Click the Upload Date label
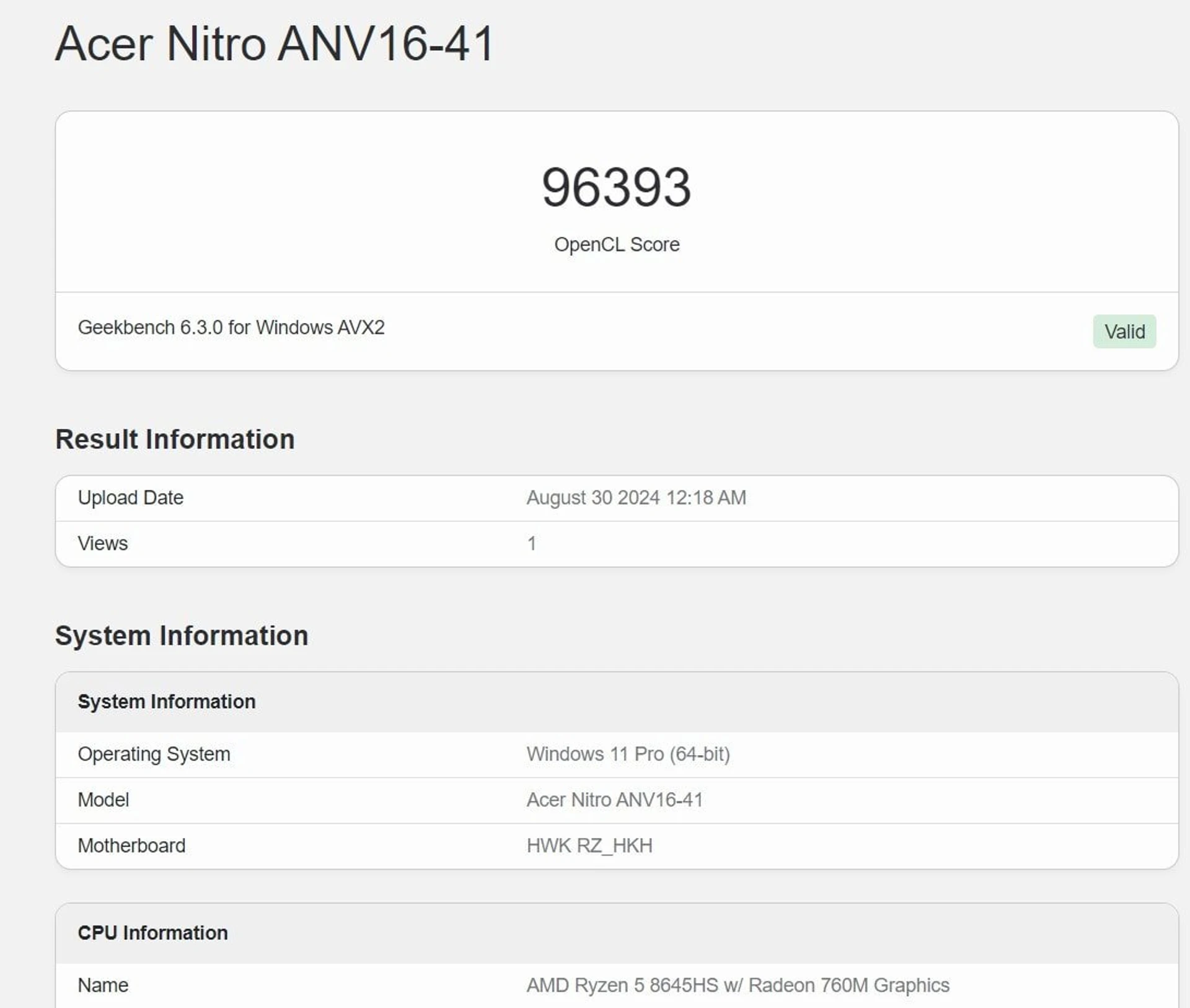Image resolution: width=1190 pixels, height=1008 pixels. point(131,498)
